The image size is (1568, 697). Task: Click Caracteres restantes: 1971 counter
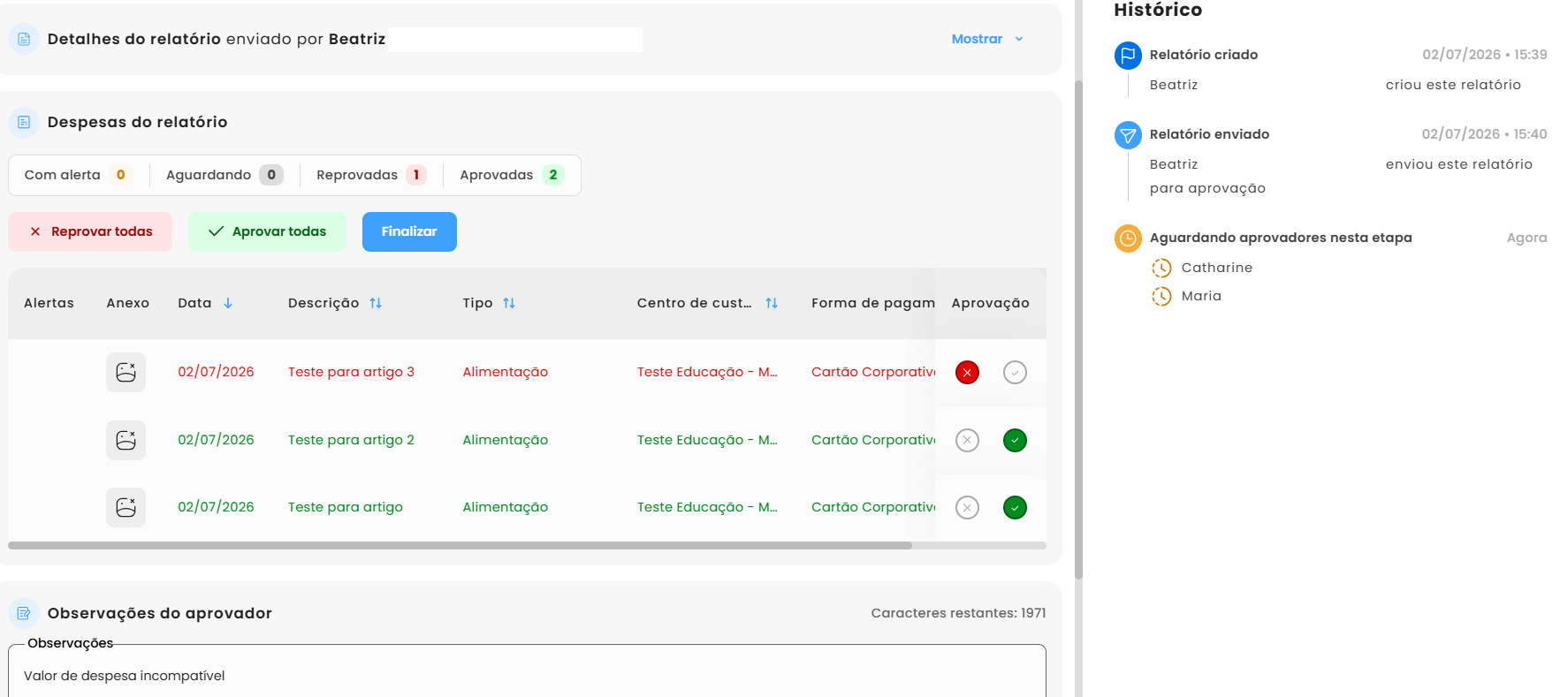coord(958,613)
